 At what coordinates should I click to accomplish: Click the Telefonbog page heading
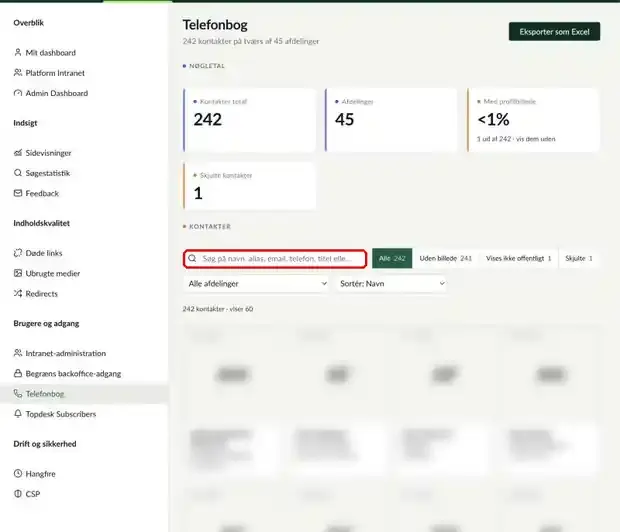pos(215,25)
